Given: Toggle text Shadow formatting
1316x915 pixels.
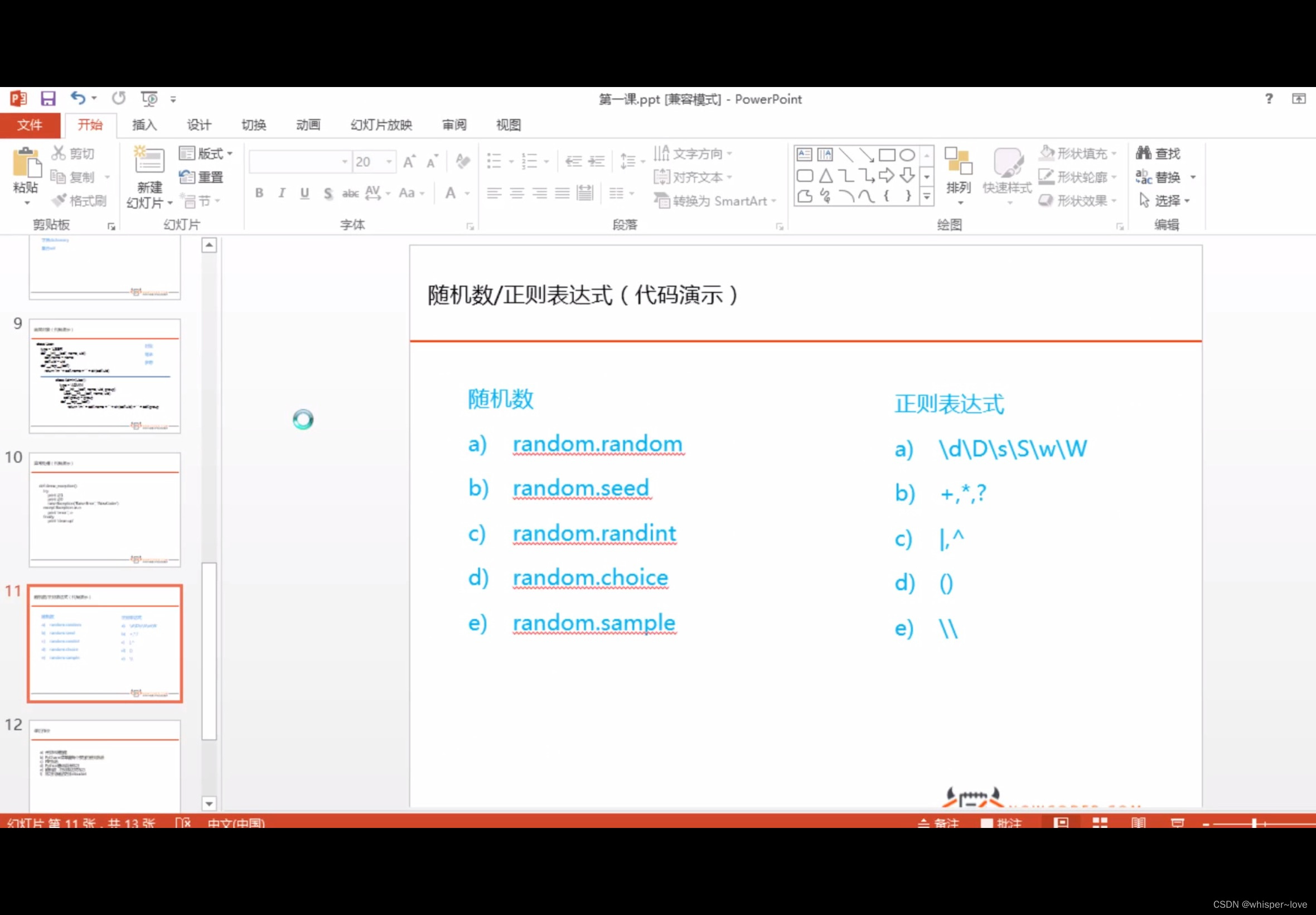Looking at the screenshot, I should click(328, 193).
